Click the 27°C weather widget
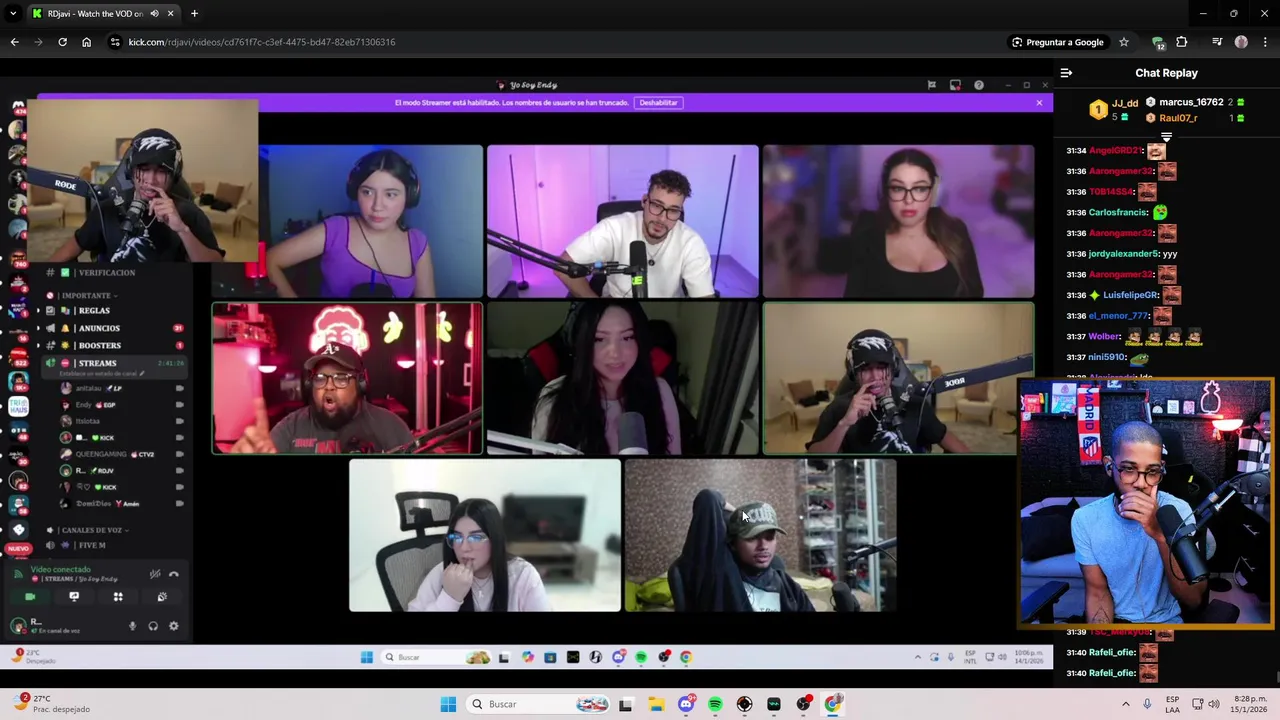The image size is (1280, 720). (x=50, y=704)
